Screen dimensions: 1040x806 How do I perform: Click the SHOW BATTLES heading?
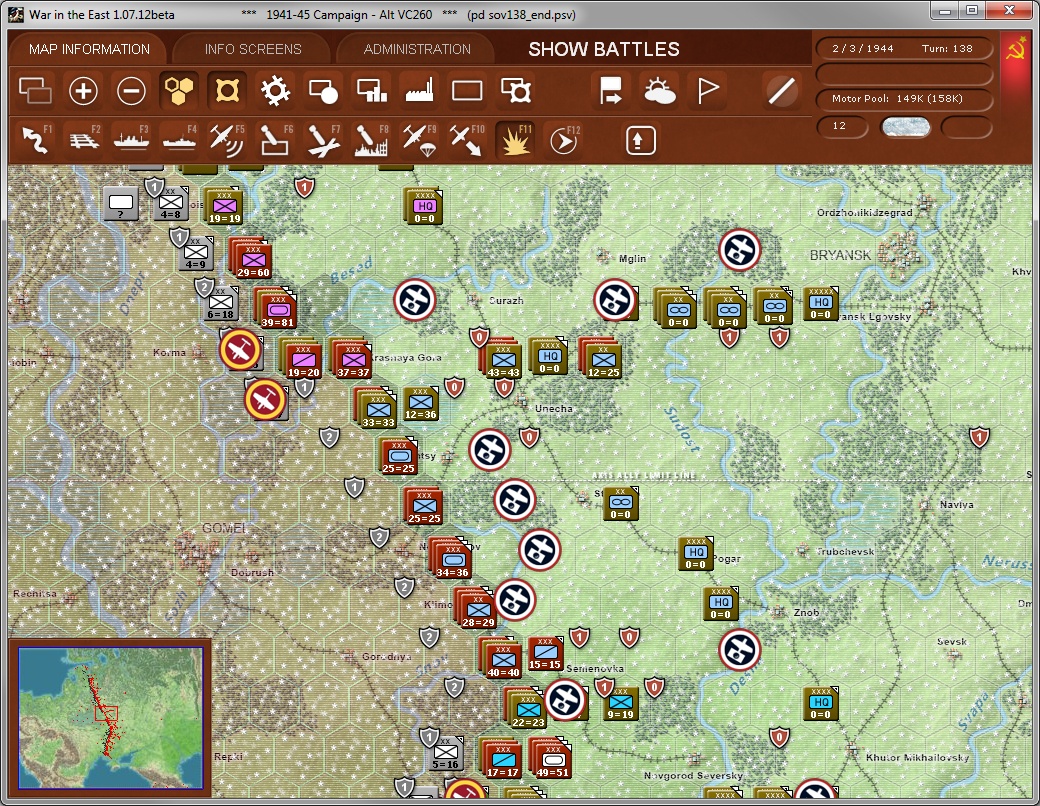pyautogui.click(x=604, y=49)
